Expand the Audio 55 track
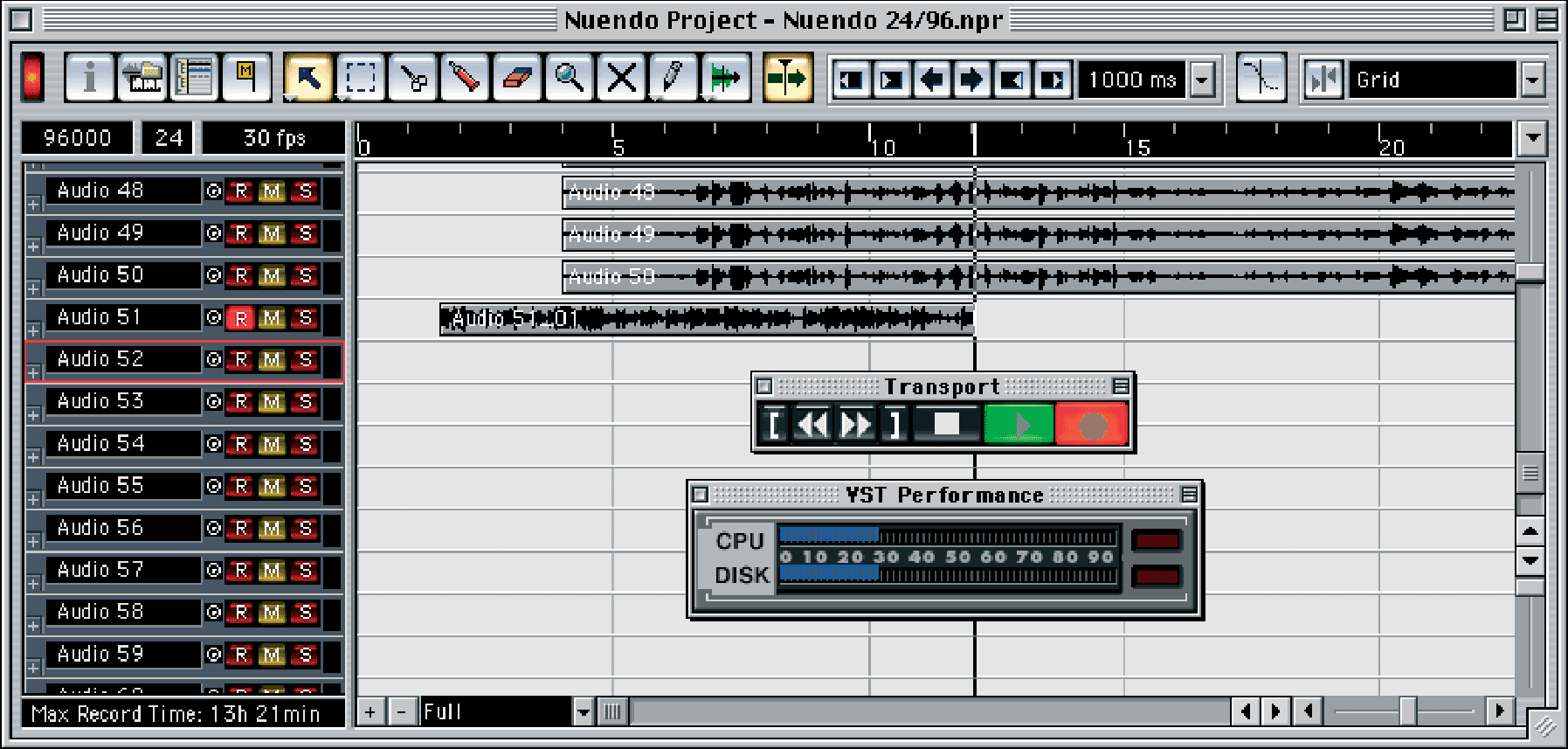This screenshot has width=1568, height=749. pos(33,500)
